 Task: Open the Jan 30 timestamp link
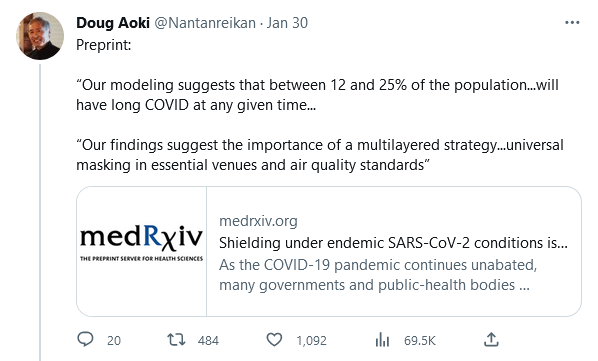[x=287, y=23]
